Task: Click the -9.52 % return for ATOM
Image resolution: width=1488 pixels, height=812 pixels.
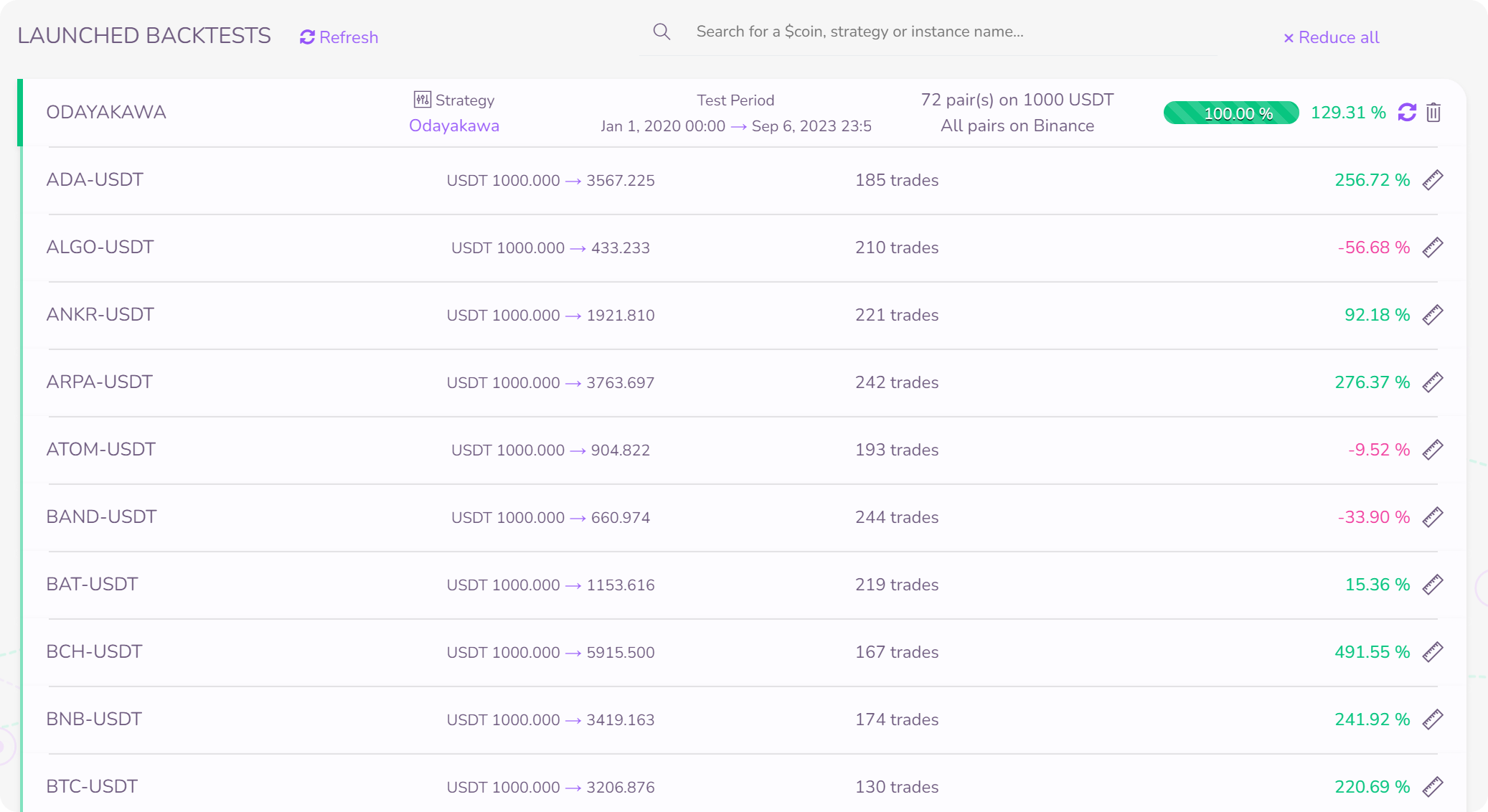Action: [x=1379, y=450]
